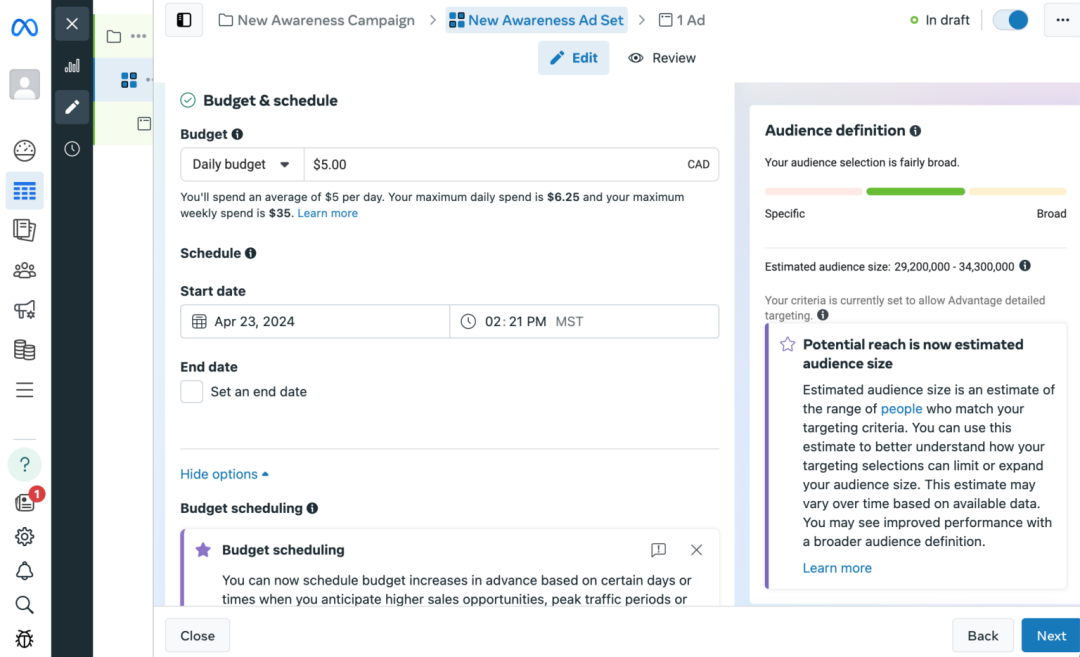Open the Billing coins stack icon
This screenshot has height=657, width=1080.
[25, 350]
